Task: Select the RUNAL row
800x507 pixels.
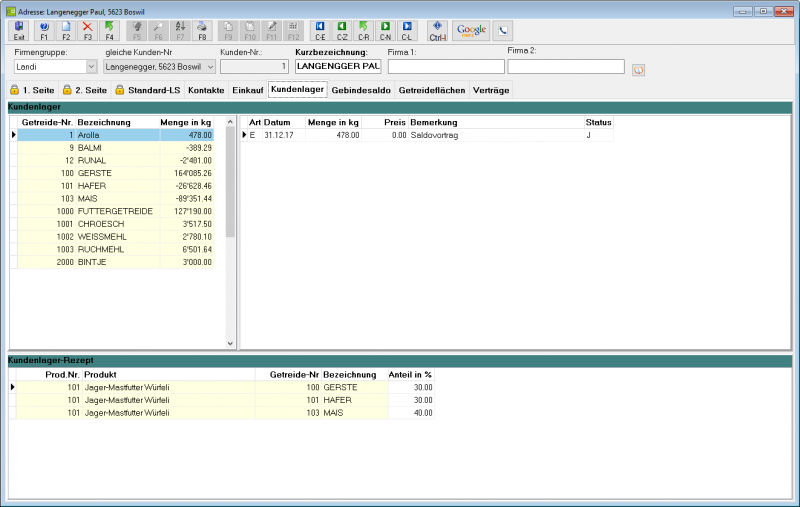Action: click(x=115, y=161)
